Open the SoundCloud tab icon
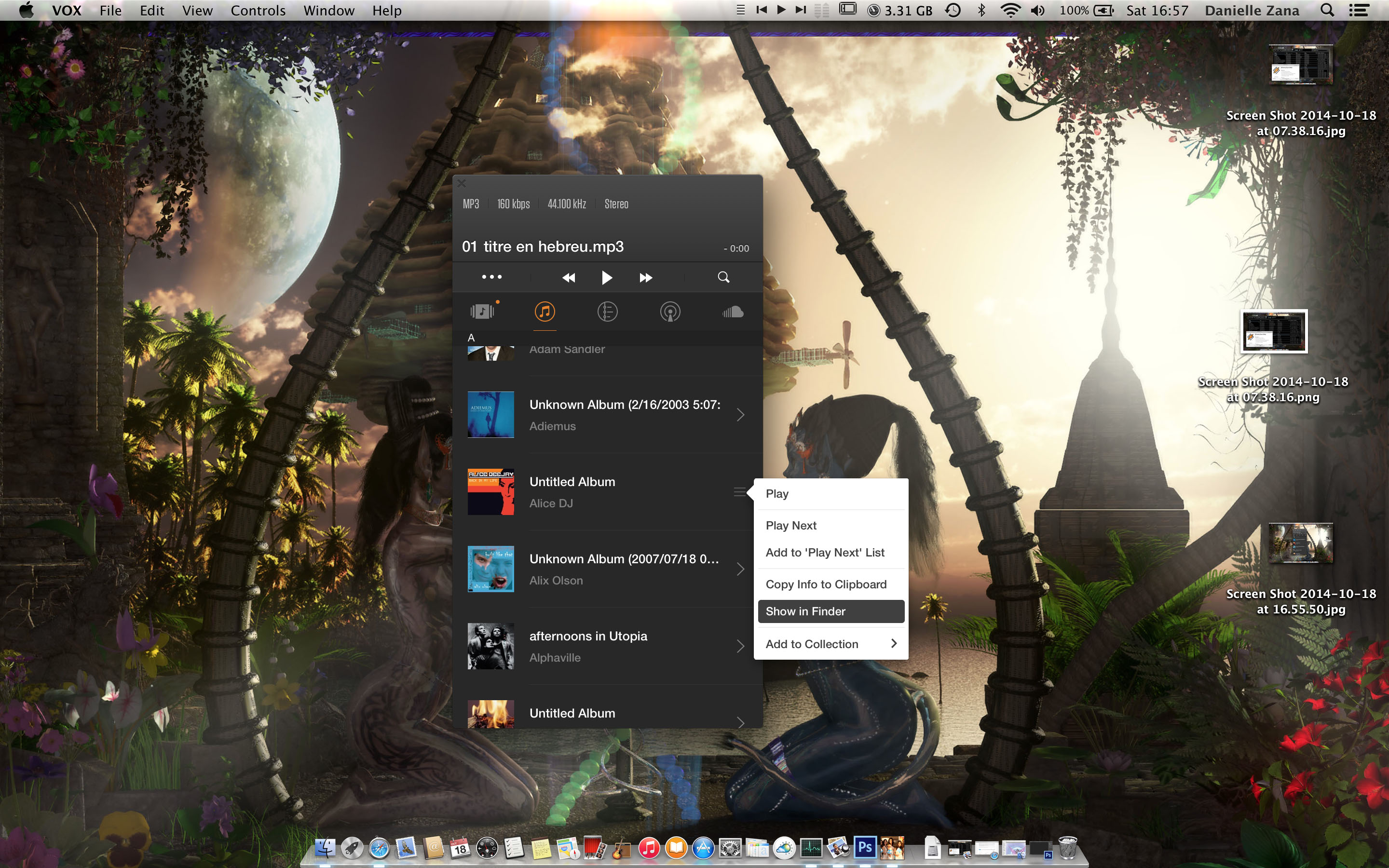Viewport: 1389px width, 868px height. 733,312
